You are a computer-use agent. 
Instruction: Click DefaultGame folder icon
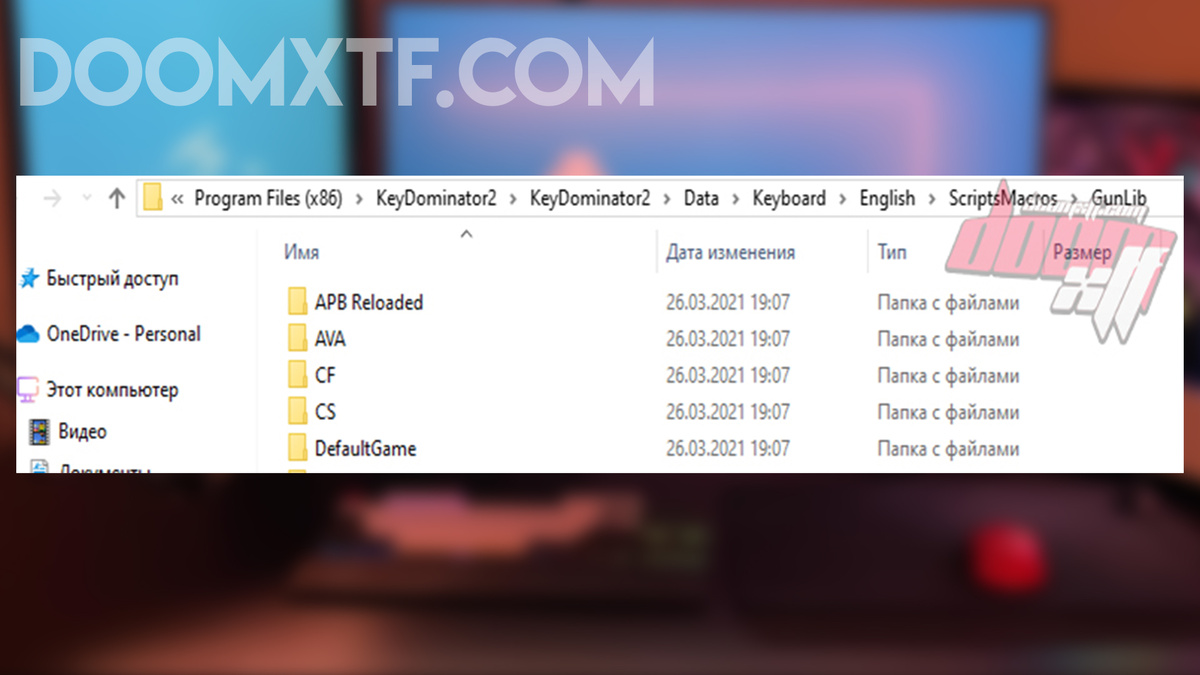297,449
